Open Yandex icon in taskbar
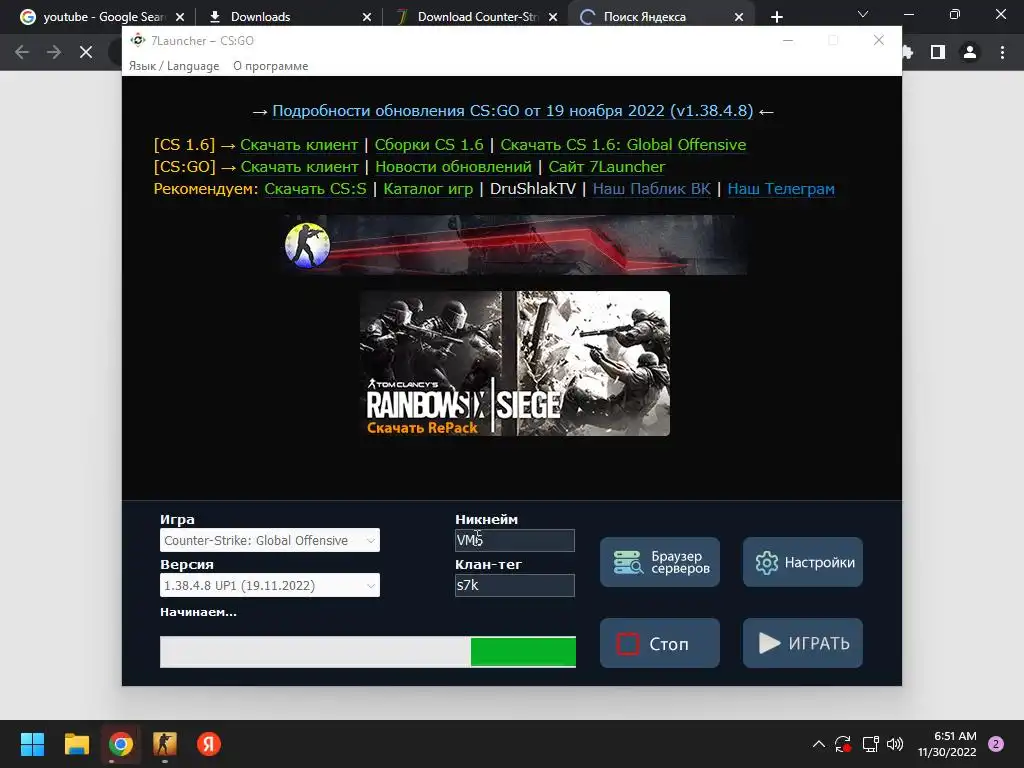This screenshot has height=768, width=1024. pyautogui.click(x=209, y=744)
